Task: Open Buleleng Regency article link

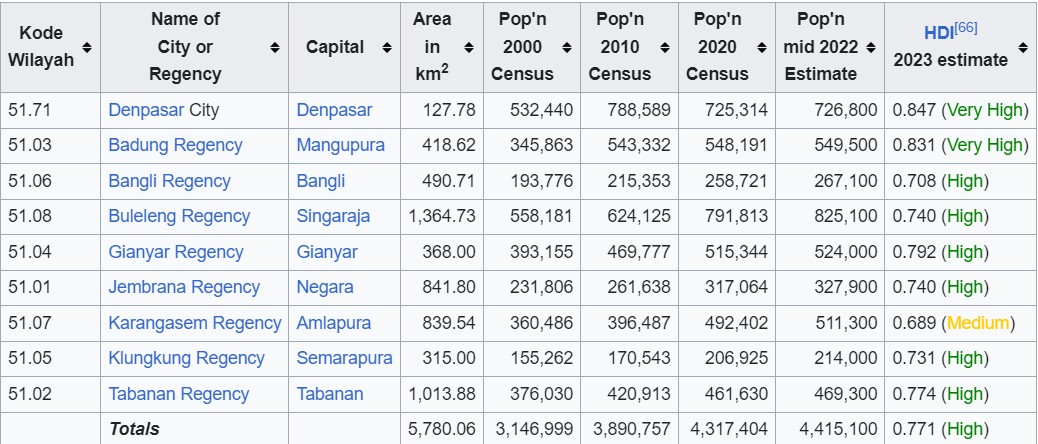Action: (x=179, y=216)
